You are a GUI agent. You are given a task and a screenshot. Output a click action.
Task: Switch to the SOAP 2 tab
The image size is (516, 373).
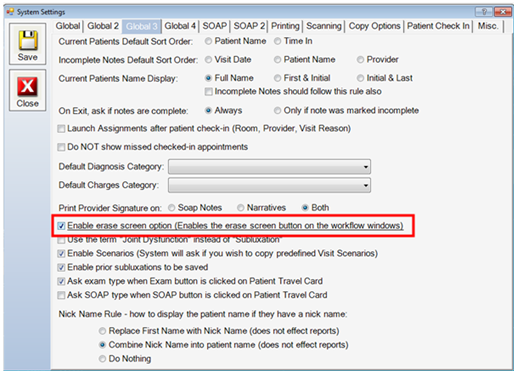249,26
